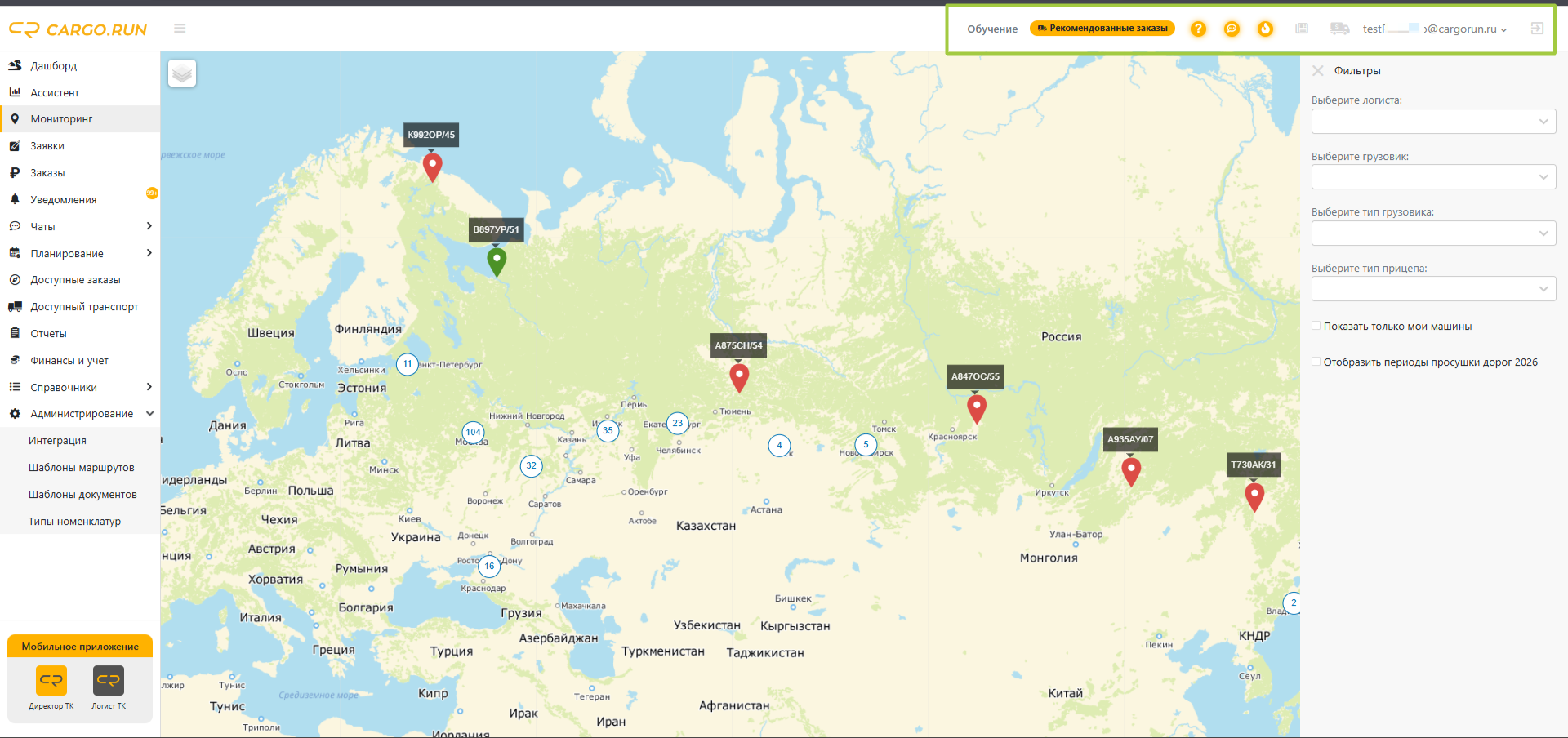Open Заказы in sidebar

(80, 173)
